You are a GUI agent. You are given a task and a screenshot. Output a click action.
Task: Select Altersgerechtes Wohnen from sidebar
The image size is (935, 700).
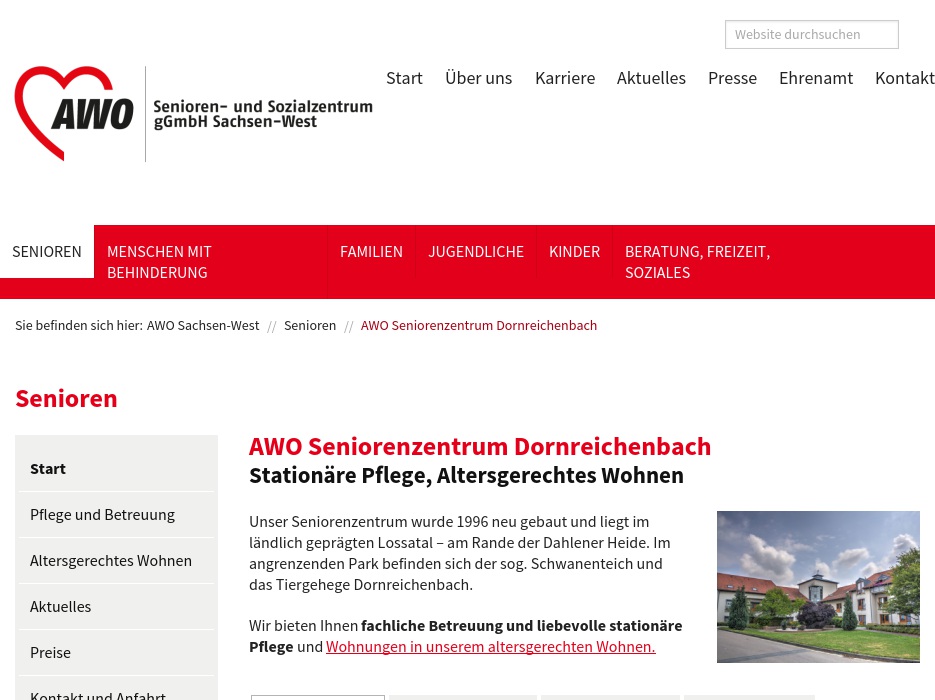[x=111, y=560]
